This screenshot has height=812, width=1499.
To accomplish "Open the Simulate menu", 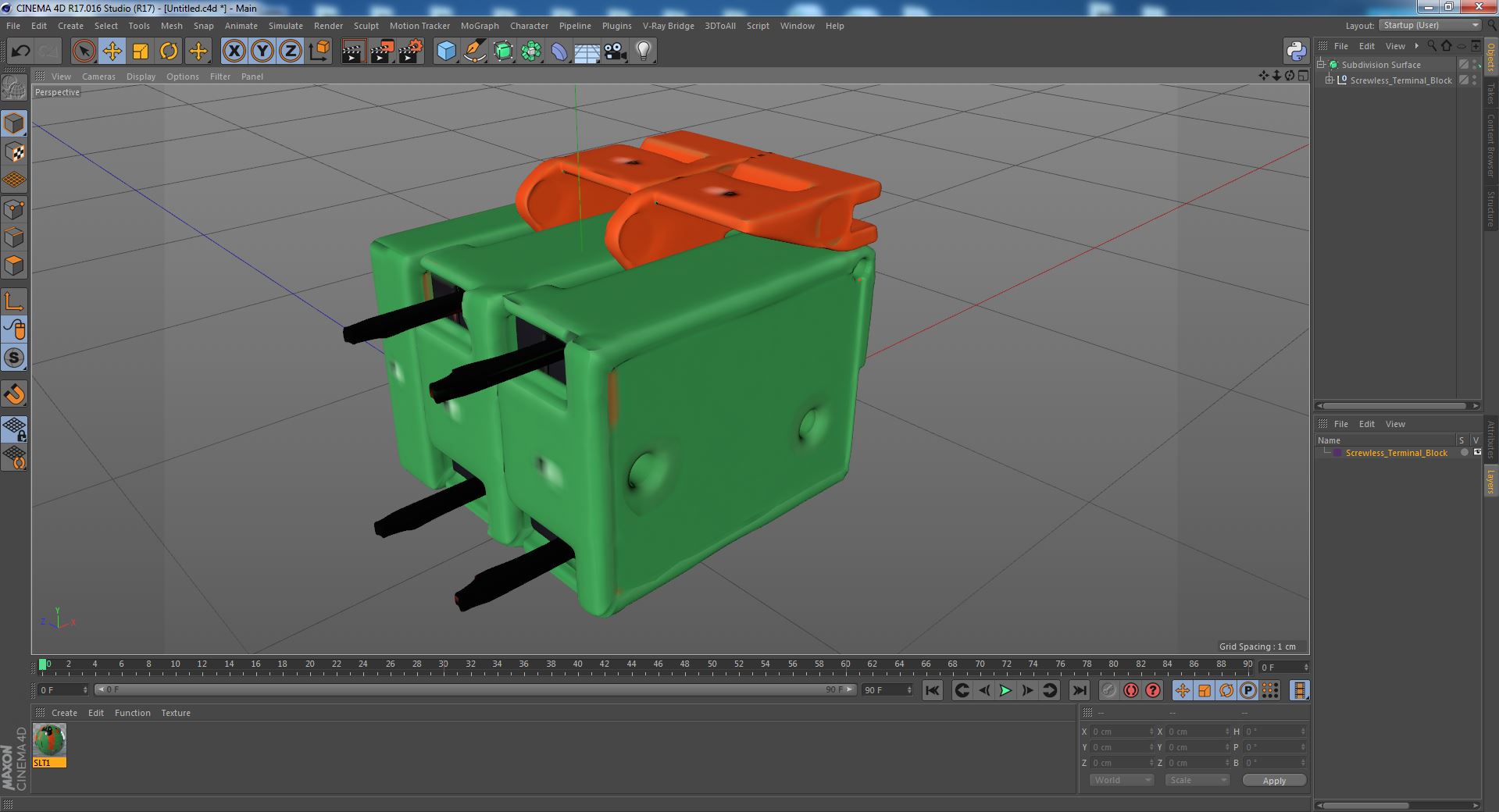I will click(x=285, y=26).
